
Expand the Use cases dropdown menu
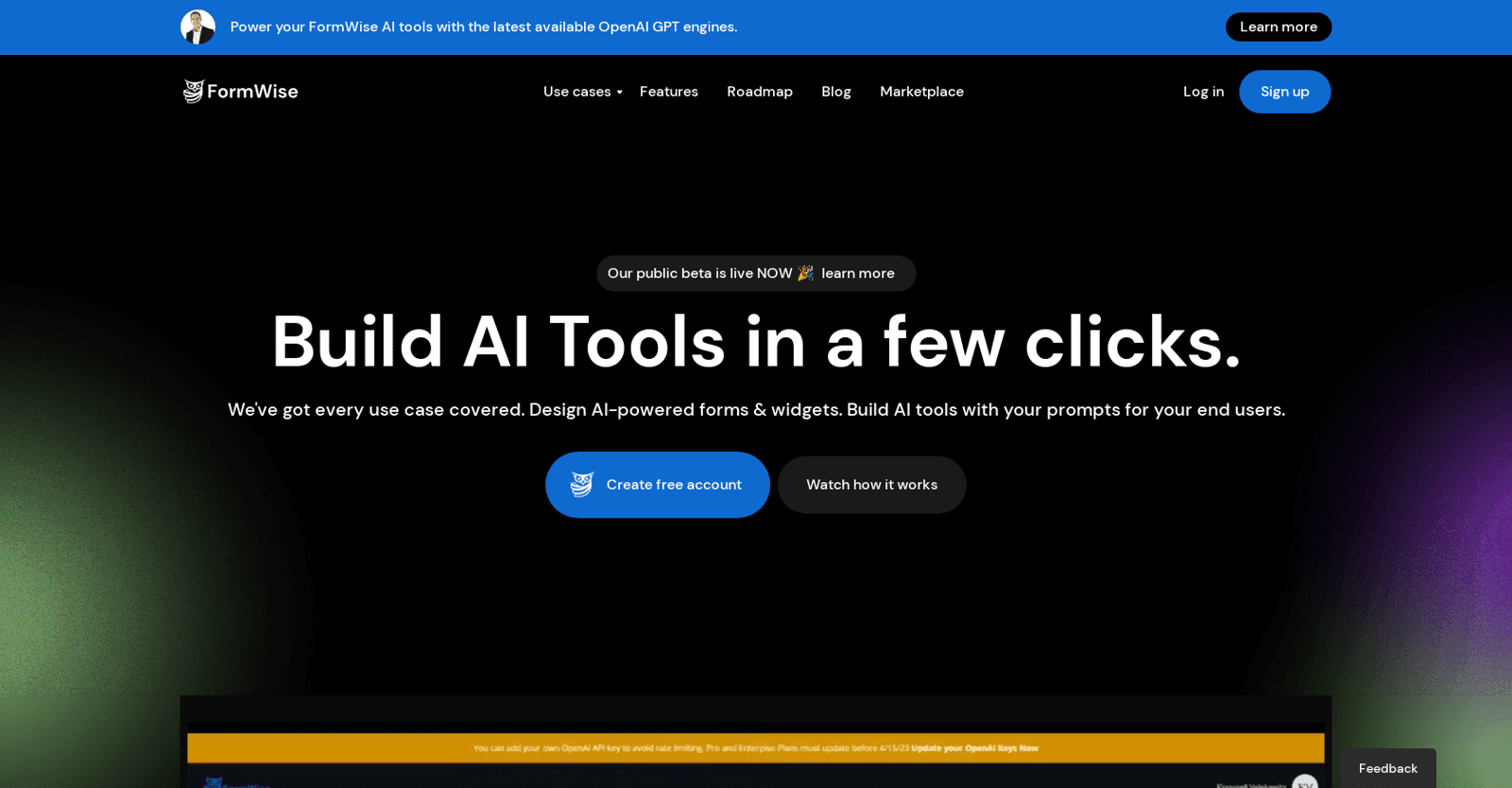(x=582, y=92)
